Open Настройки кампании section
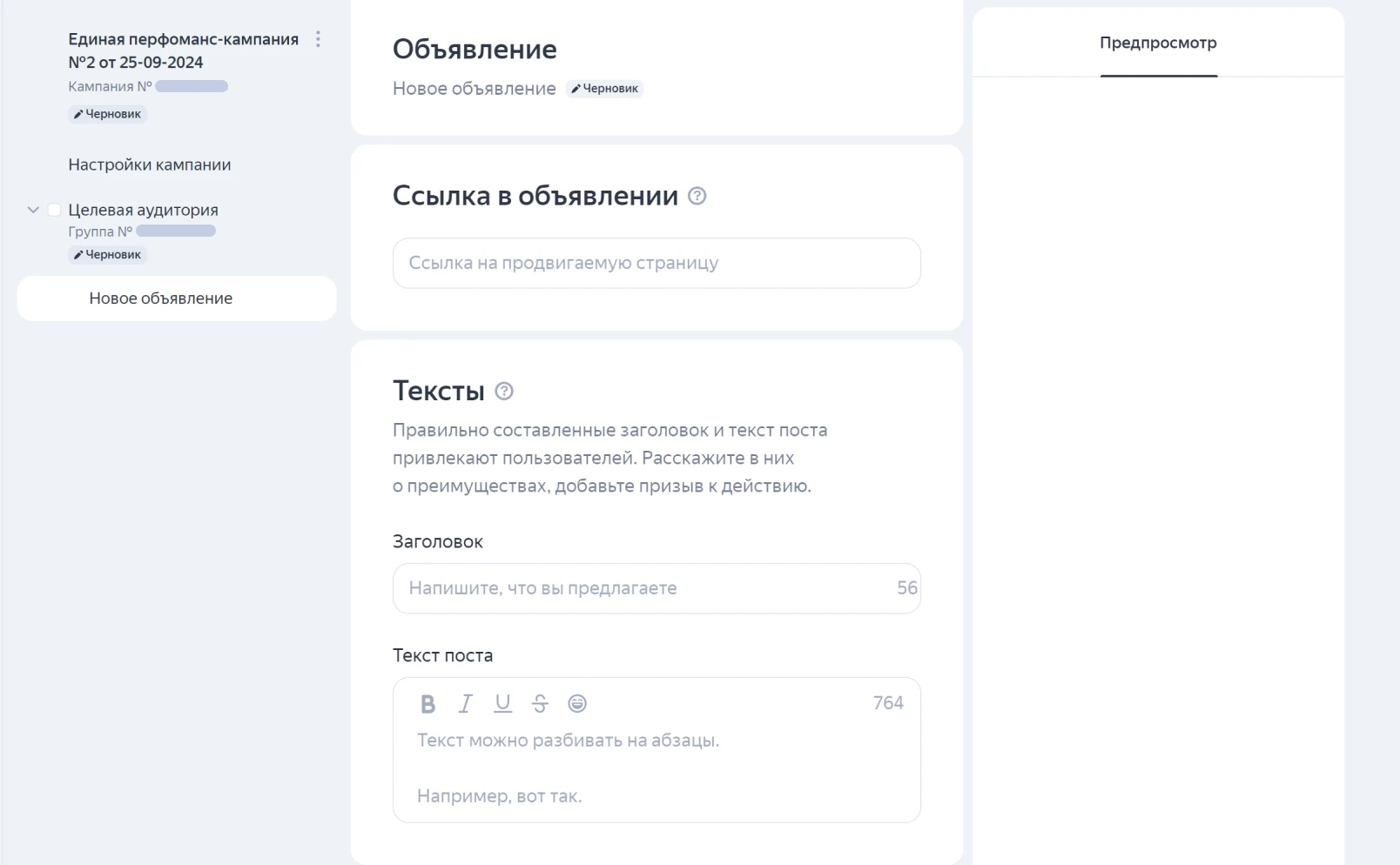The image size is (1400, 865). coord(150,164)
